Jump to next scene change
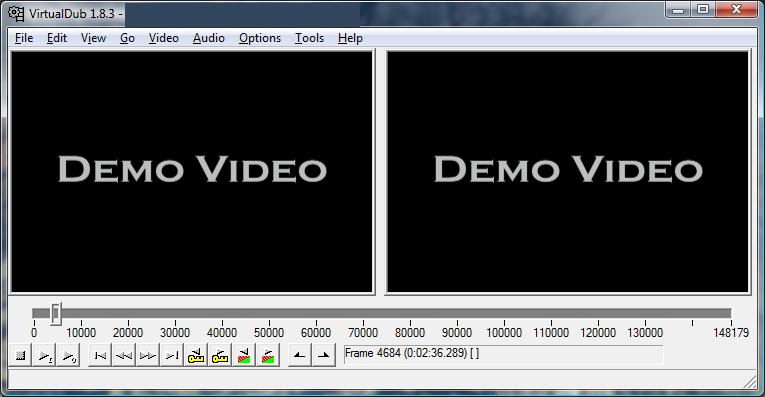 [267, 356]
